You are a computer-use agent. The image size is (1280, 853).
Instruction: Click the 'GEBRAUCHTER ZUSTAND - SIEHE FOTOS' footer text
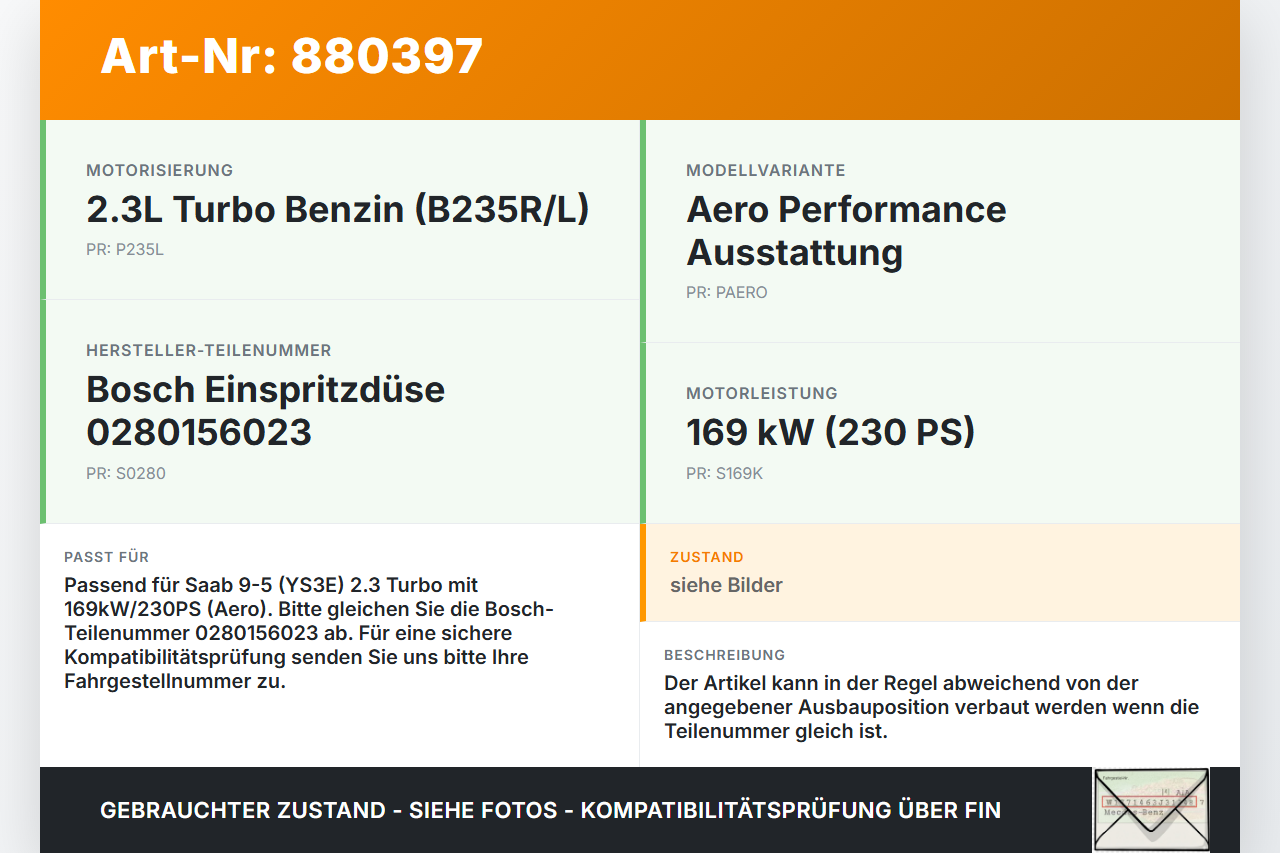click(x=550, y=810)
